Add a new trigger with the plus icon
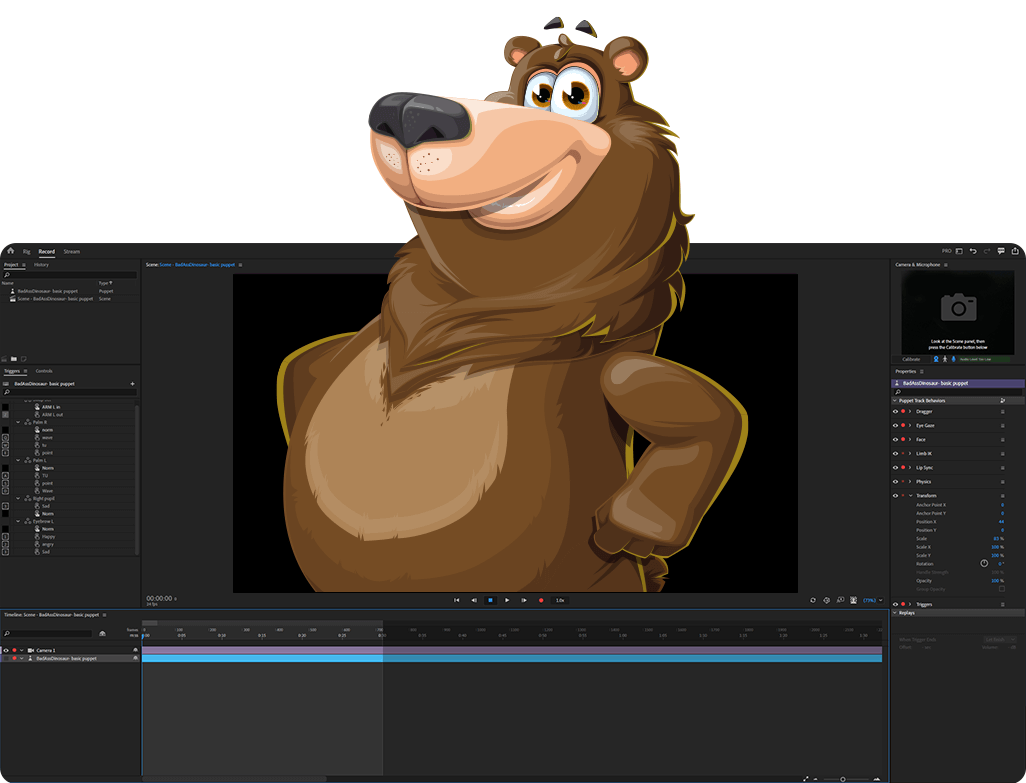 pyautogui.click(x=132, y=383)
